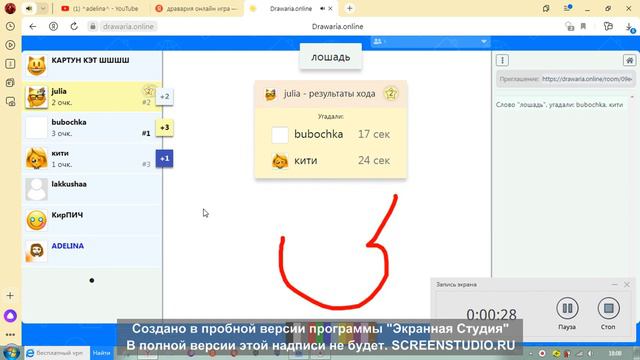Click the Найти button on the taskbar
Viewport: 640px width, 360px height.
click(x=101, y=353)
